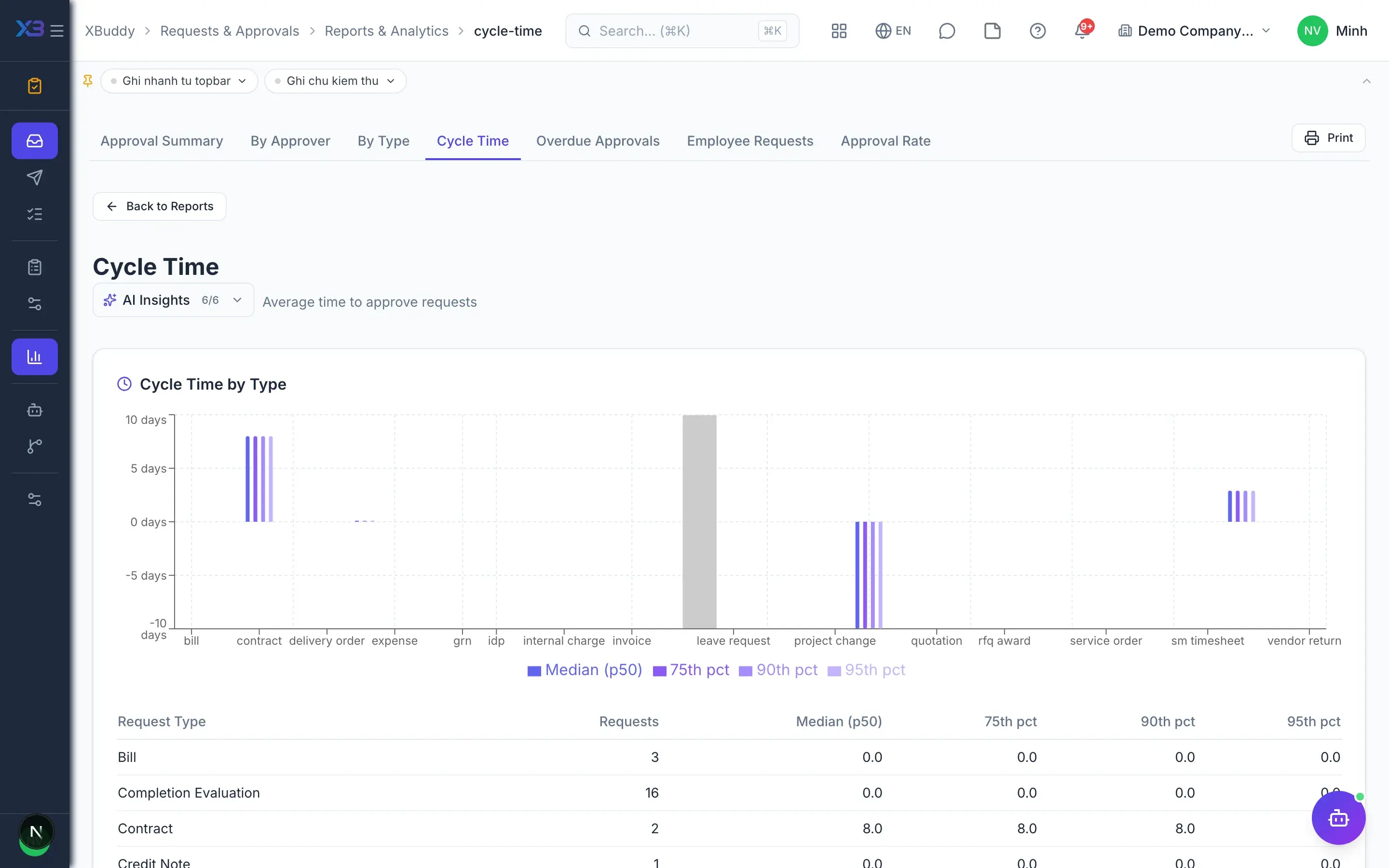The width and height of the screenshot is (1389, 868).
Task: Switch to the Approval Summary tab
Action: tap(162, 141)
